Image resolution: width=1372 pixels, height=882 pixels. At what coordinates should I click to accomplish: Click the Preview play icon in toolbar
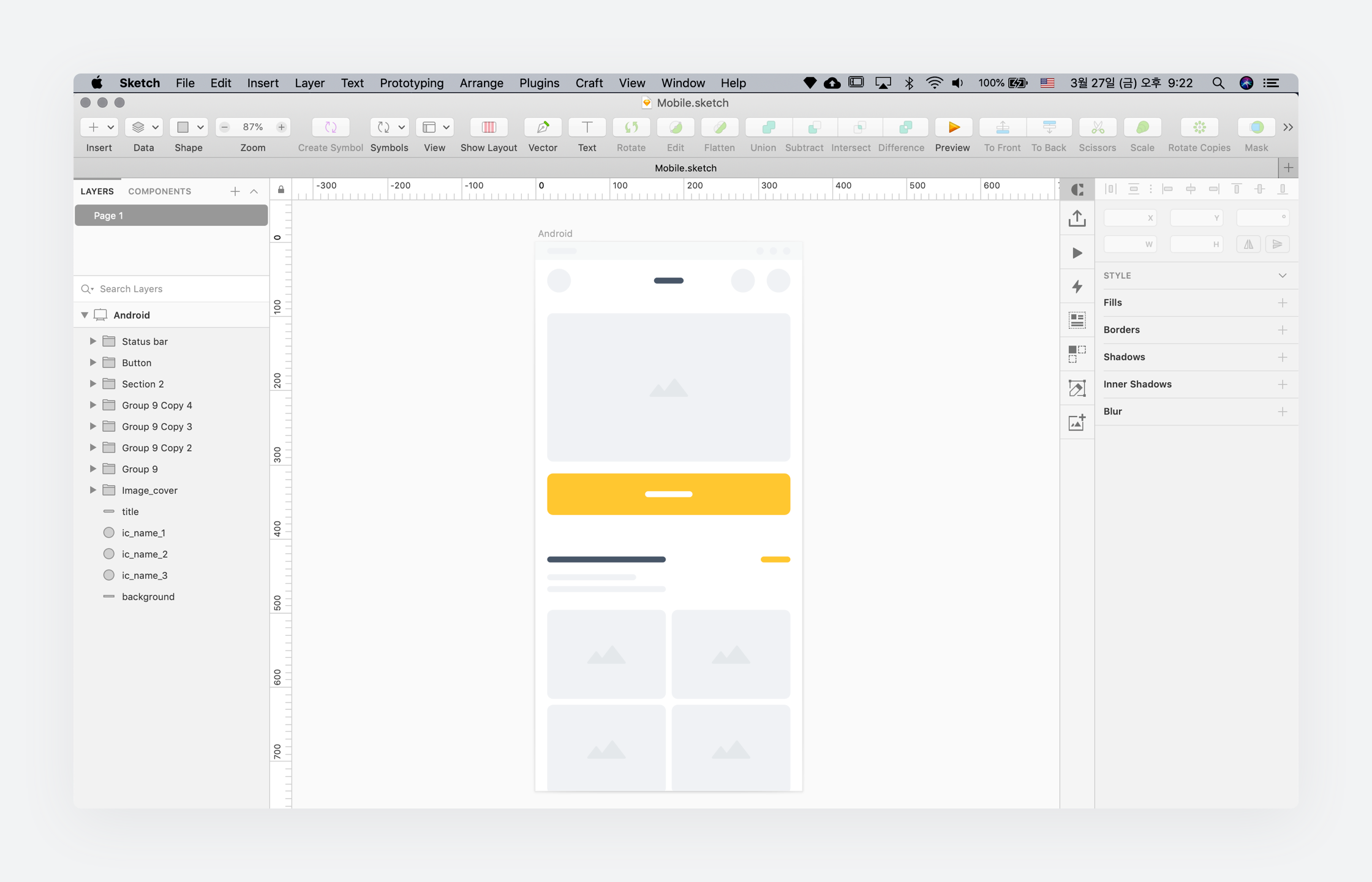(953, 127)
